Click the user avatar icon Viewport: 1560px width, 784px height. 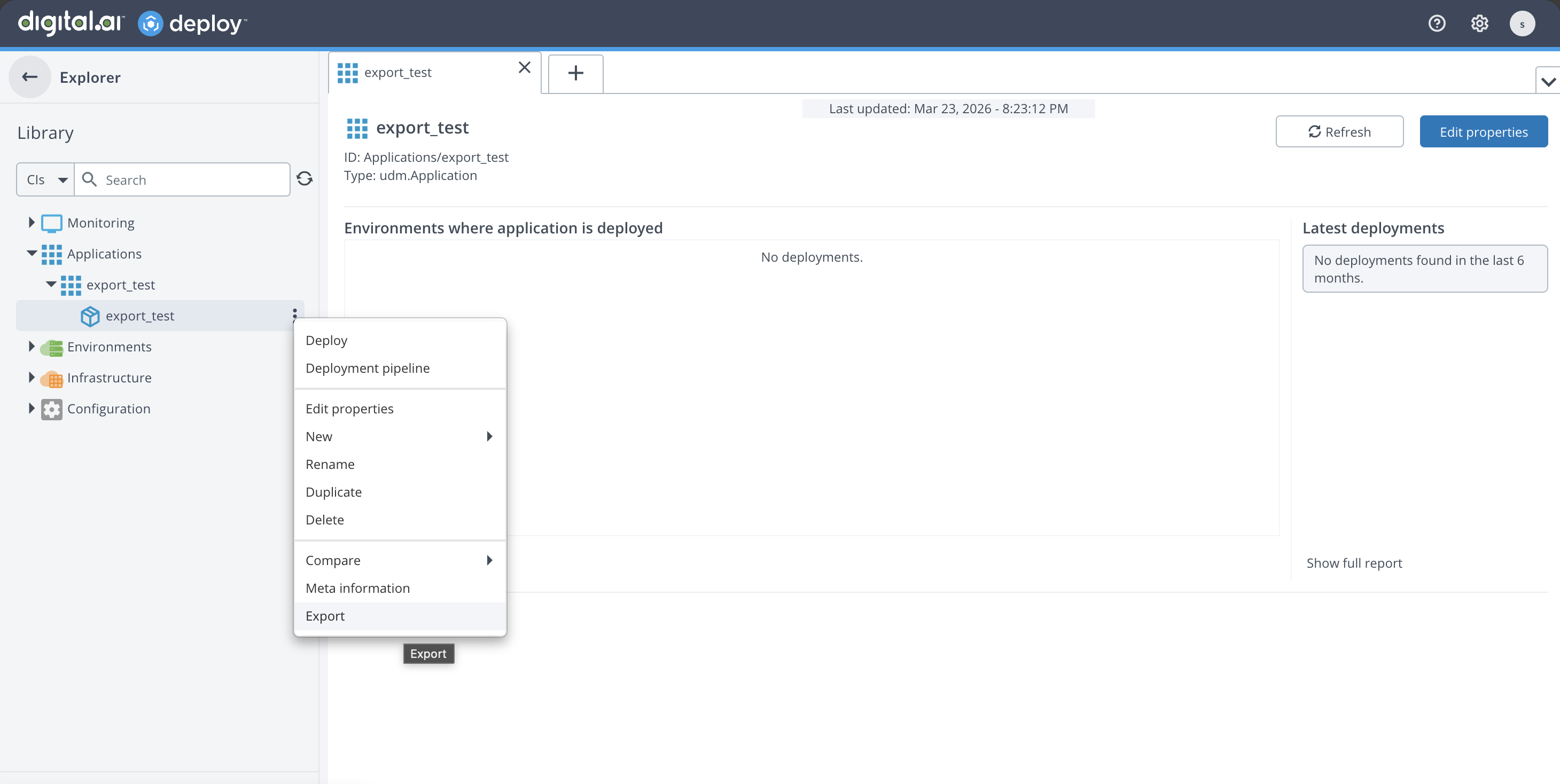pyautogui.click(x=1522, y=23)
